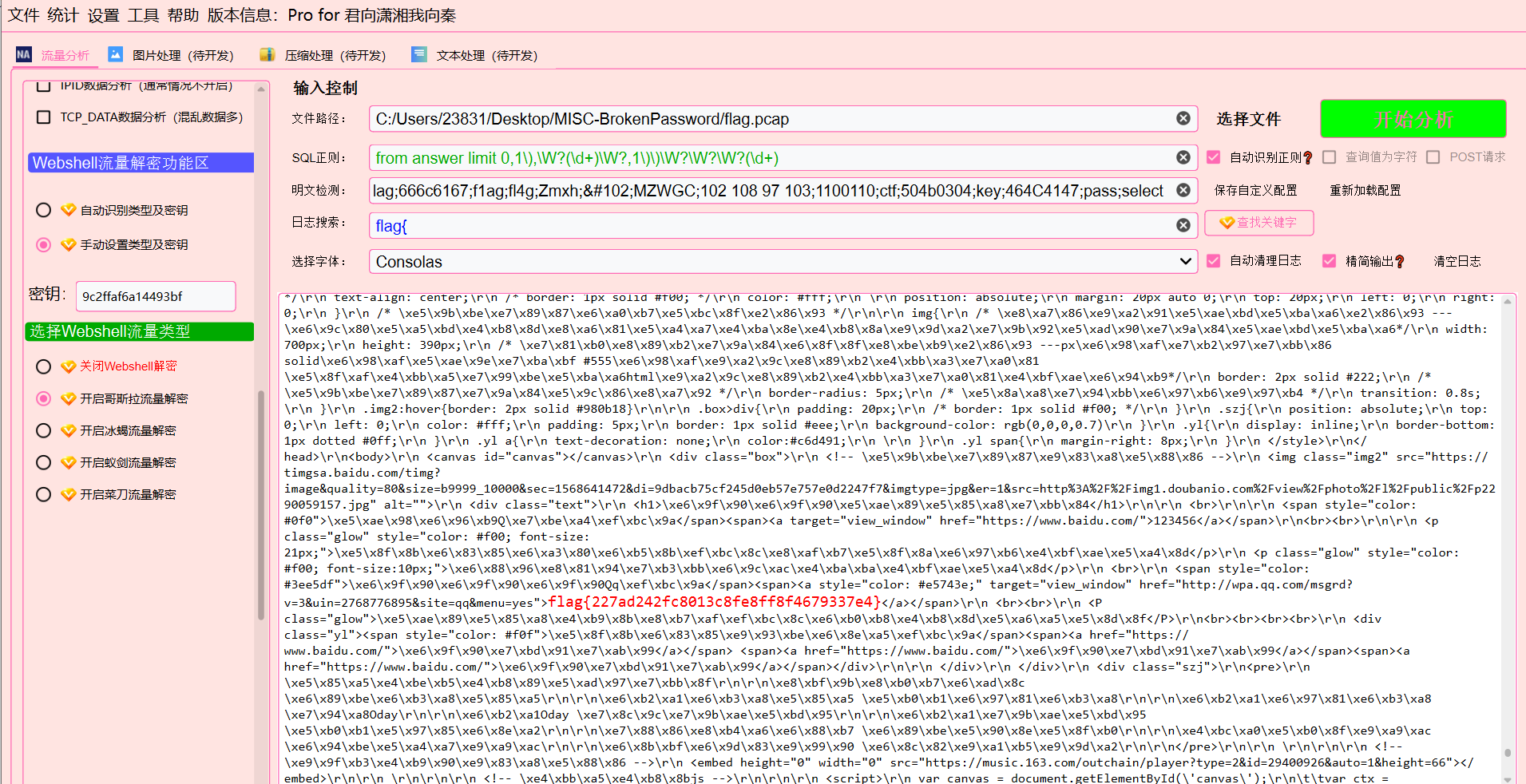The image size is (1526, 784).
Task: Open the 统计 menu
Action: (62, 15)
